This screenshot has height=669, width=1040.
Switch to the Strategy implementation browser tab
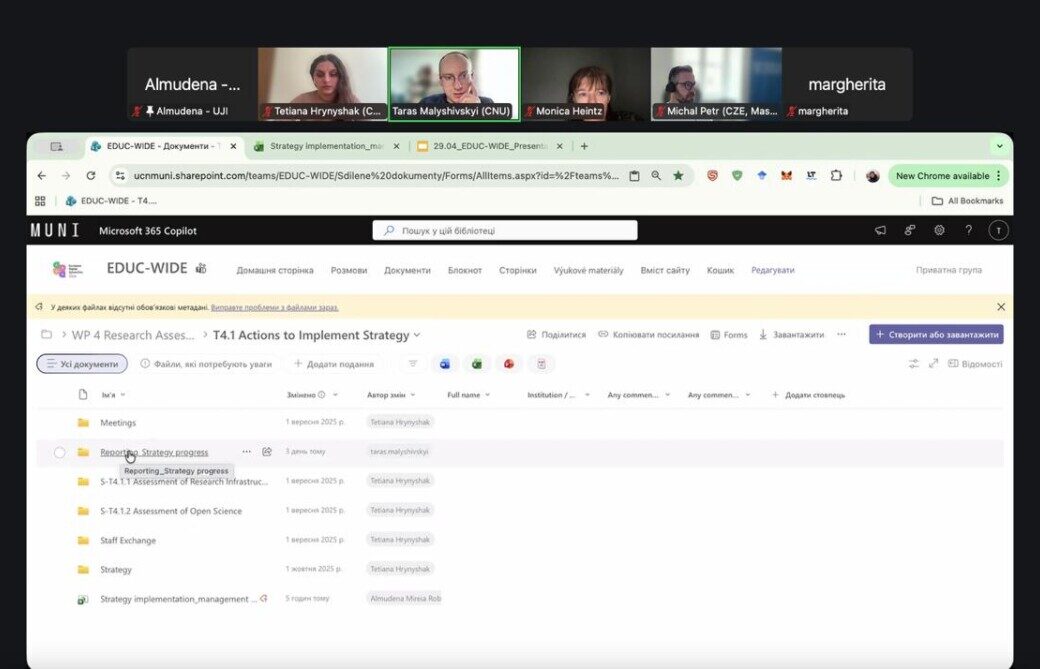point(326,146)
